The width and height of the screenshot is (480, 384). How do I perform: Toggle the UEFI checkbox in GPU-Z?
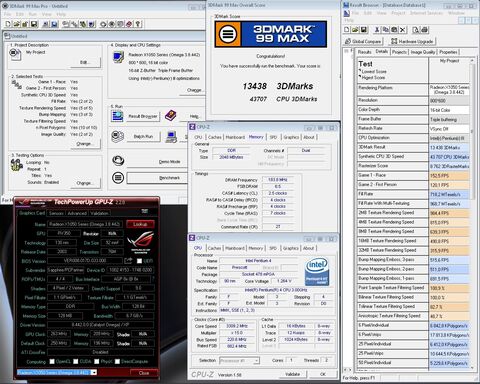click(139, 261)
